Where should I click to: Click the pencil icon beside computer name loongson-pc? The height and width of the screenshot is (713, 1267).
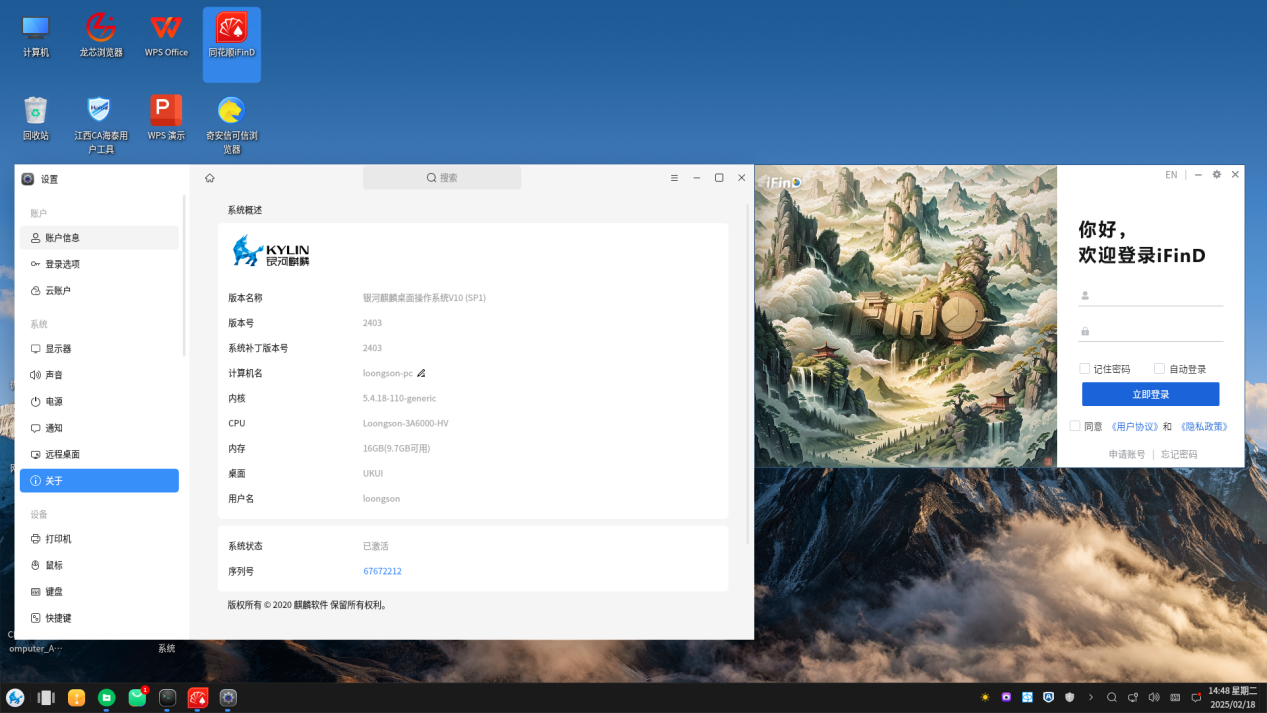coord(421,373)
